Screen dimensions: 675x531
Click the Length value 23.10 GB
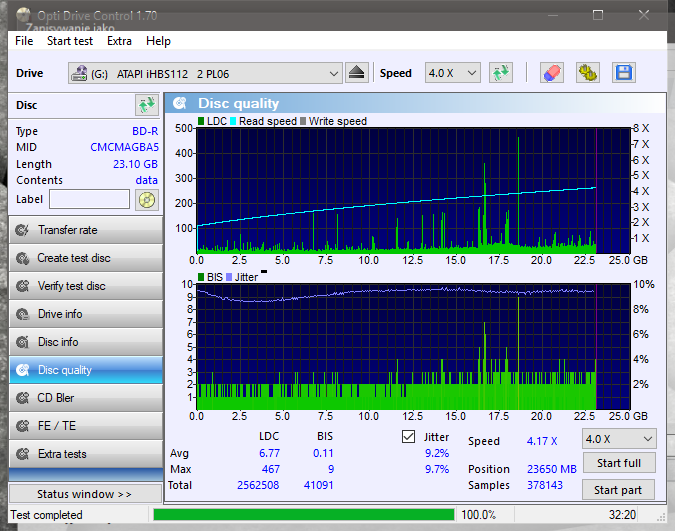pyautogui.click(x=135, y=164)
